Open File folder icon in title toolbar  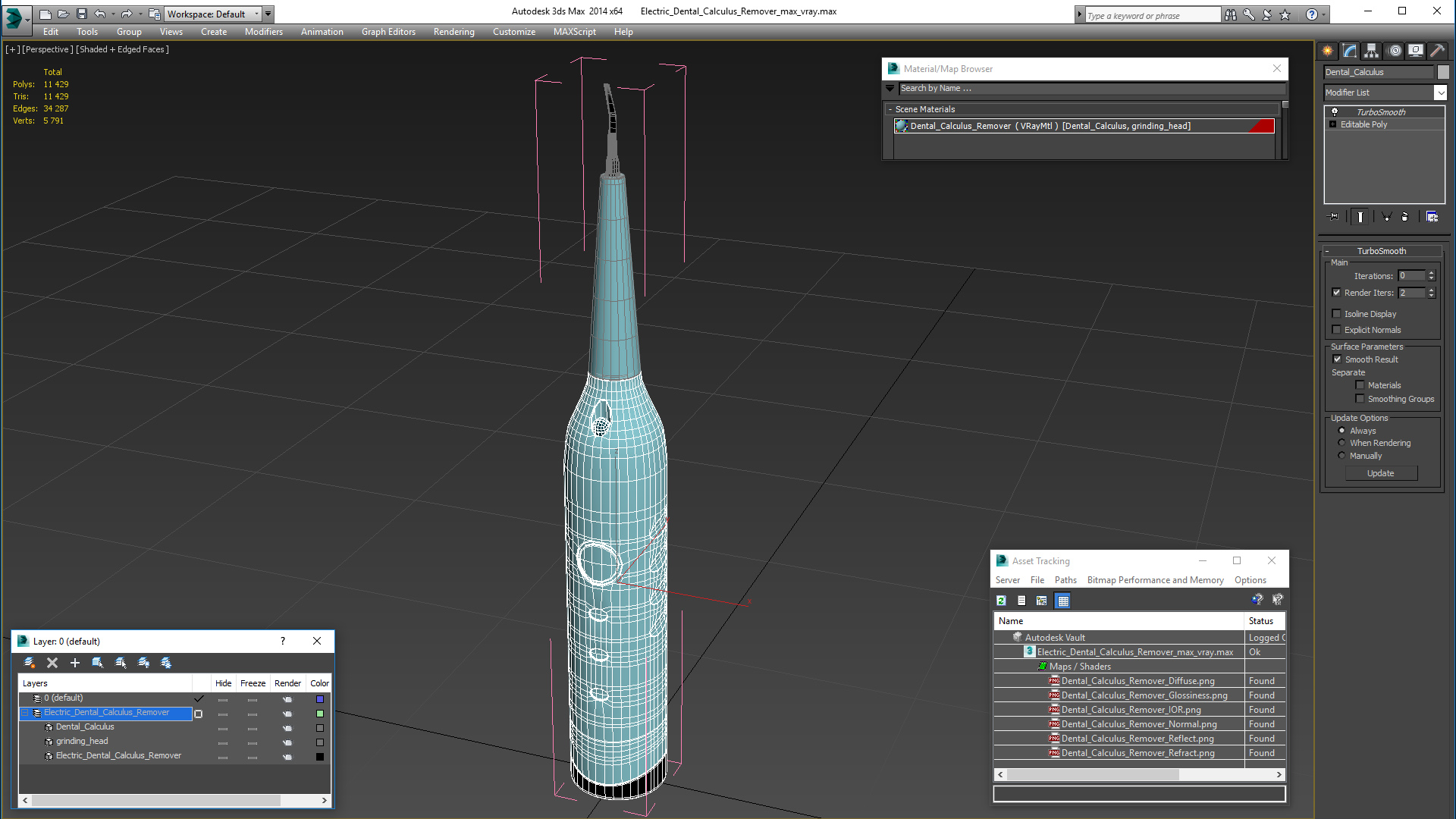[x=64, y=14]
